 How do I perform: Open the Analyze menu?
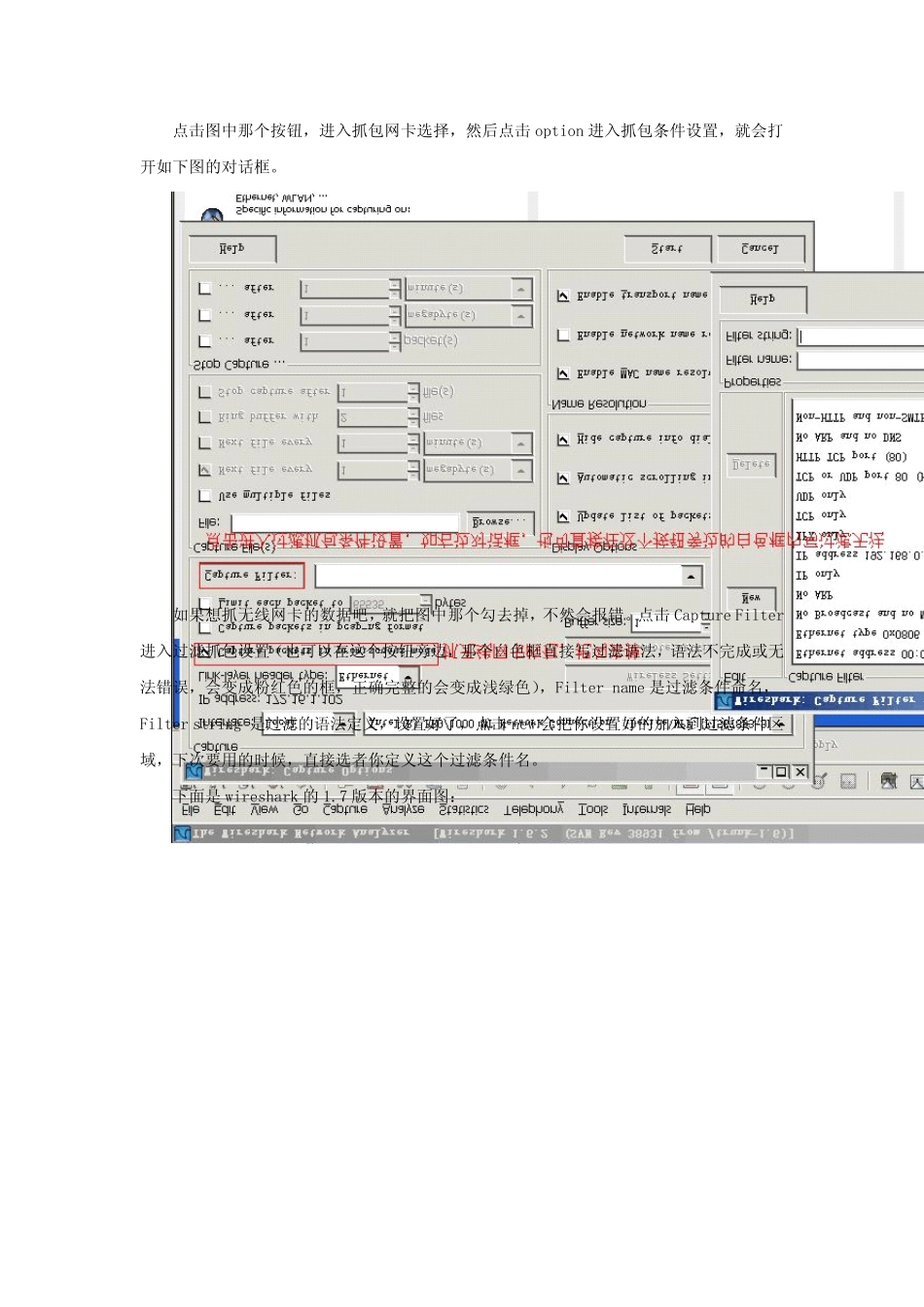click(404, 810)
